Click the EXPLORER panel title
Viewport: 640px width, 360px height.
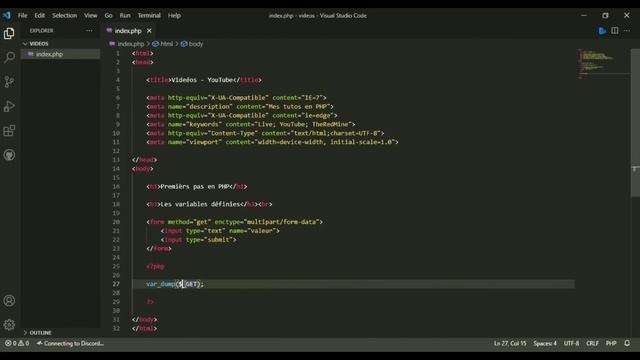pos(41,31)
